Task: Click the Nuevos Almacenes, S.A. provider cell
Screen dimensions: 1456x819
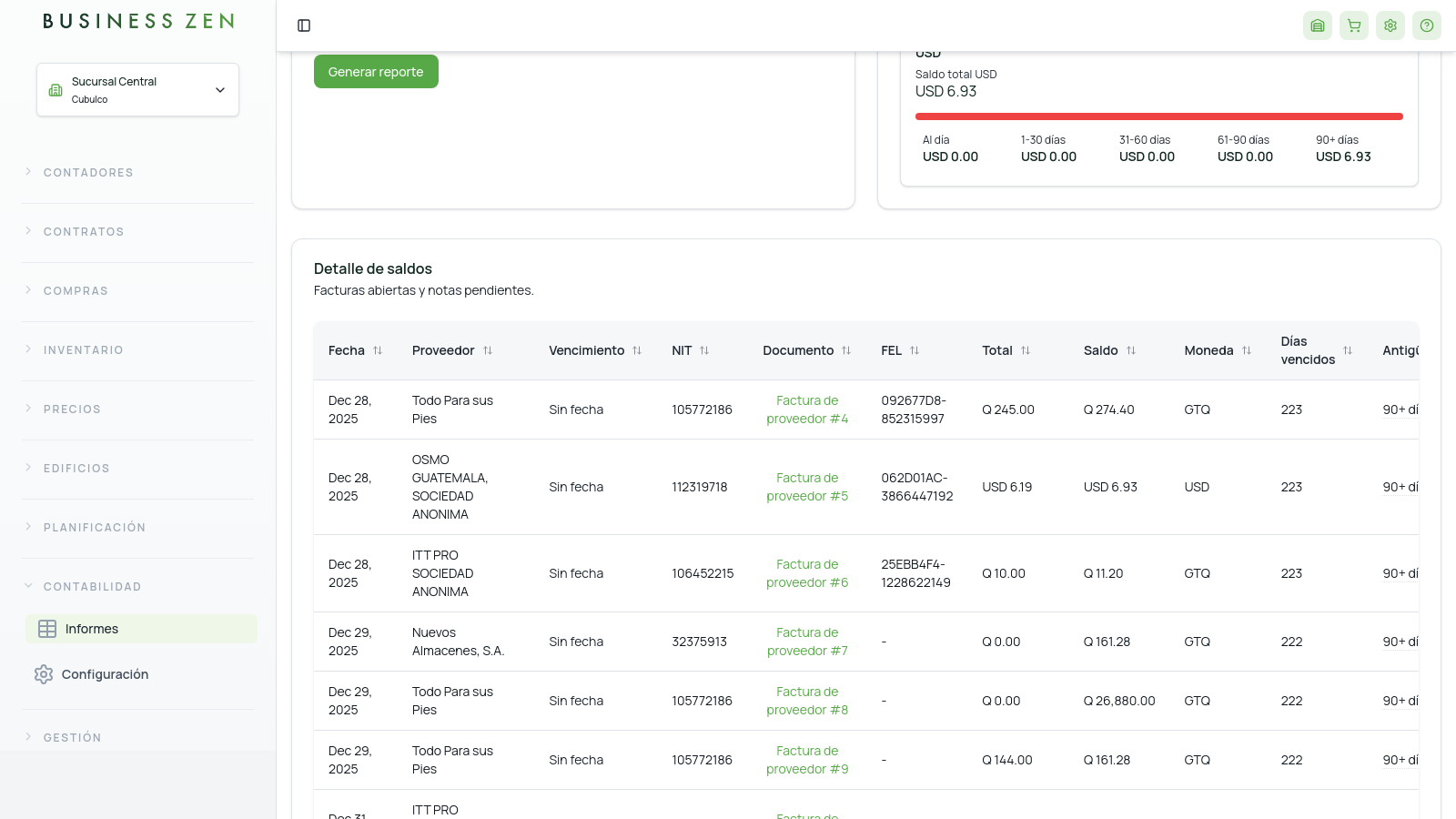Action: [458, 642]
